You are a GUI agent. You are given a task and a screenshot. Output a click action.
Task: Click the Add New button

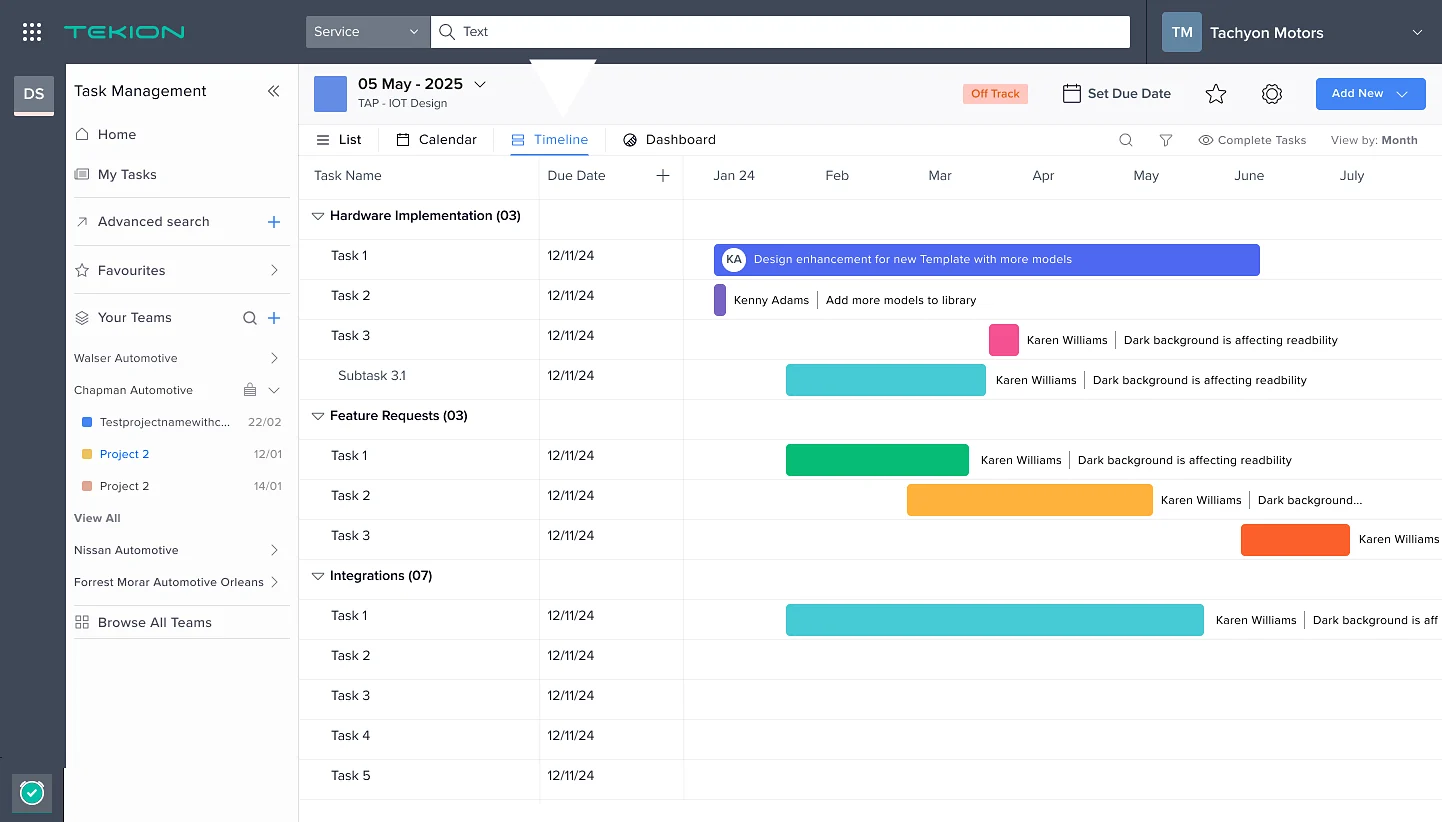(x=1370, y=94)
